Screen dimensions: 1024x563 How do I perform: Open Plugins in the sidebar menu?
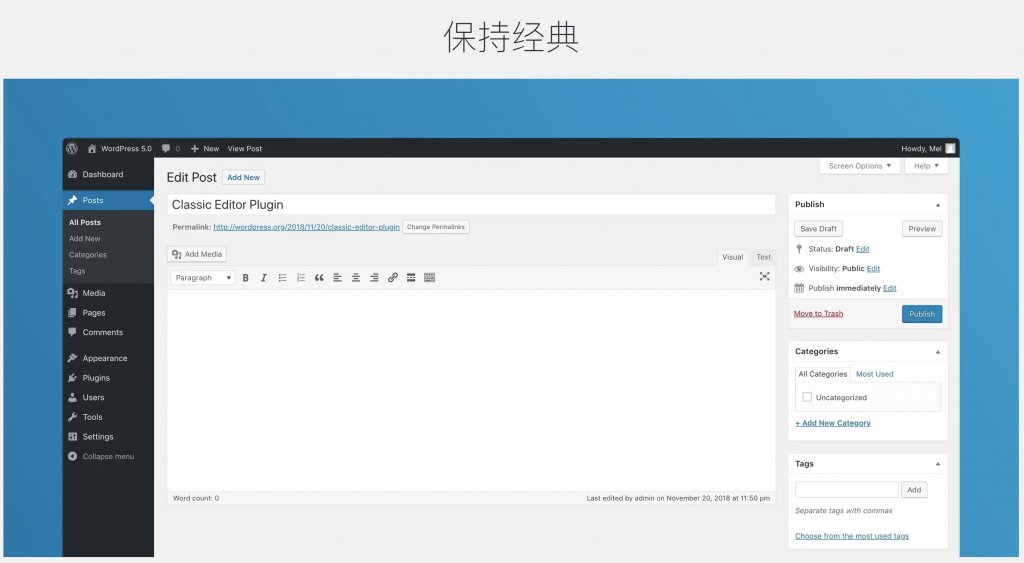tap(96, 378)
